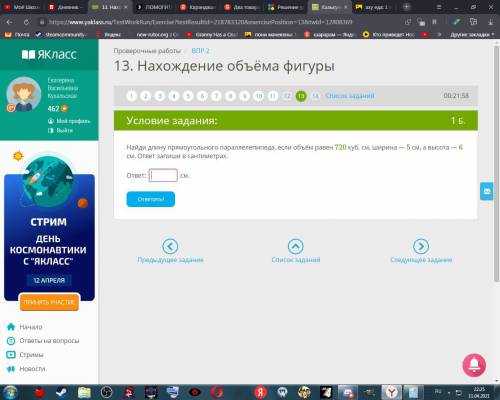Click Список заданий text below up arrow
This screenshot has width=500, height=400.
(296, 260)
